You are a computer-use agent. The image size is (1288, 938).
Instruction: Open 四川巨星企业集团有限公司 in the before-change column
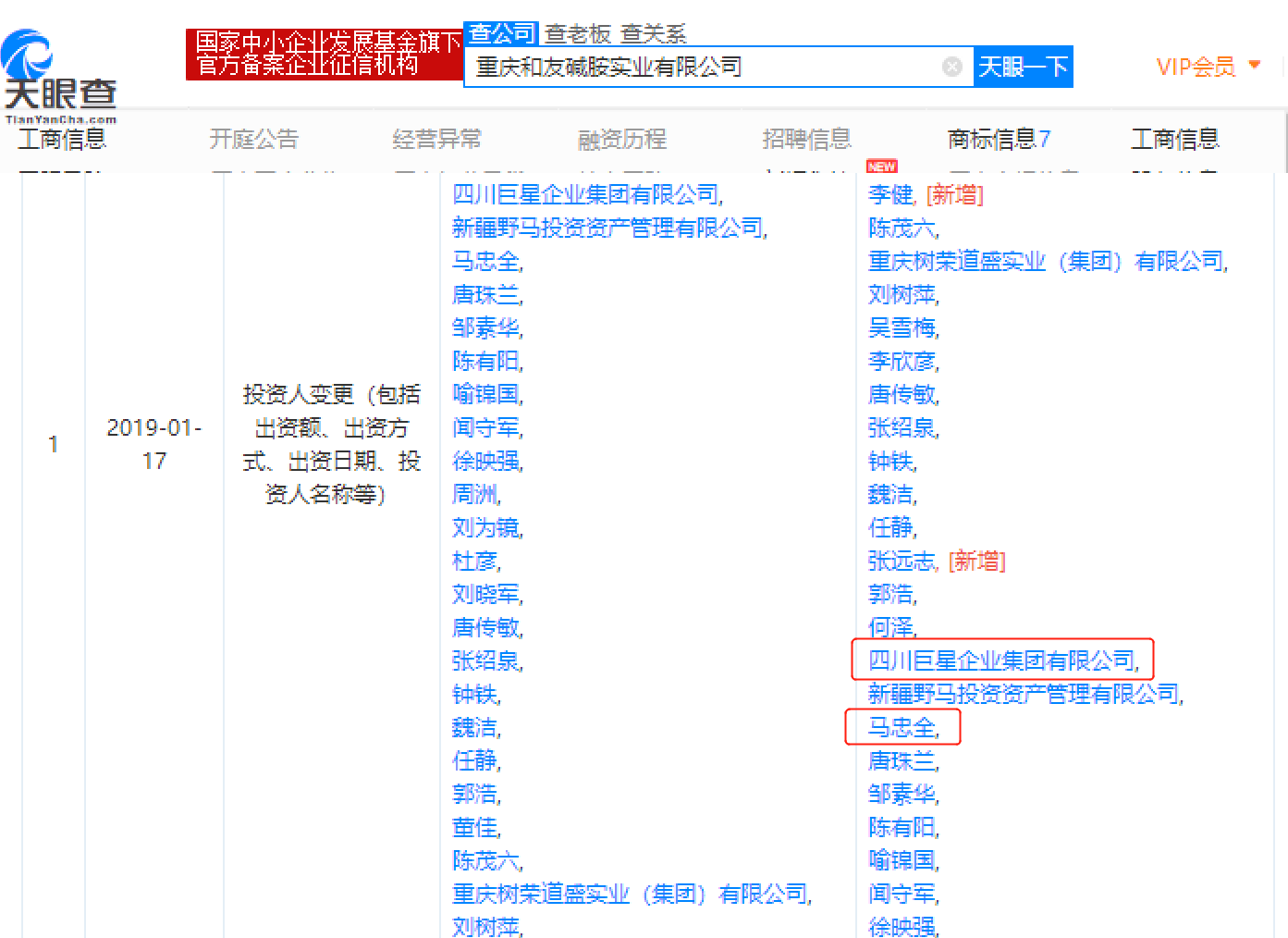pyautogui.click(x=586, y=194)
